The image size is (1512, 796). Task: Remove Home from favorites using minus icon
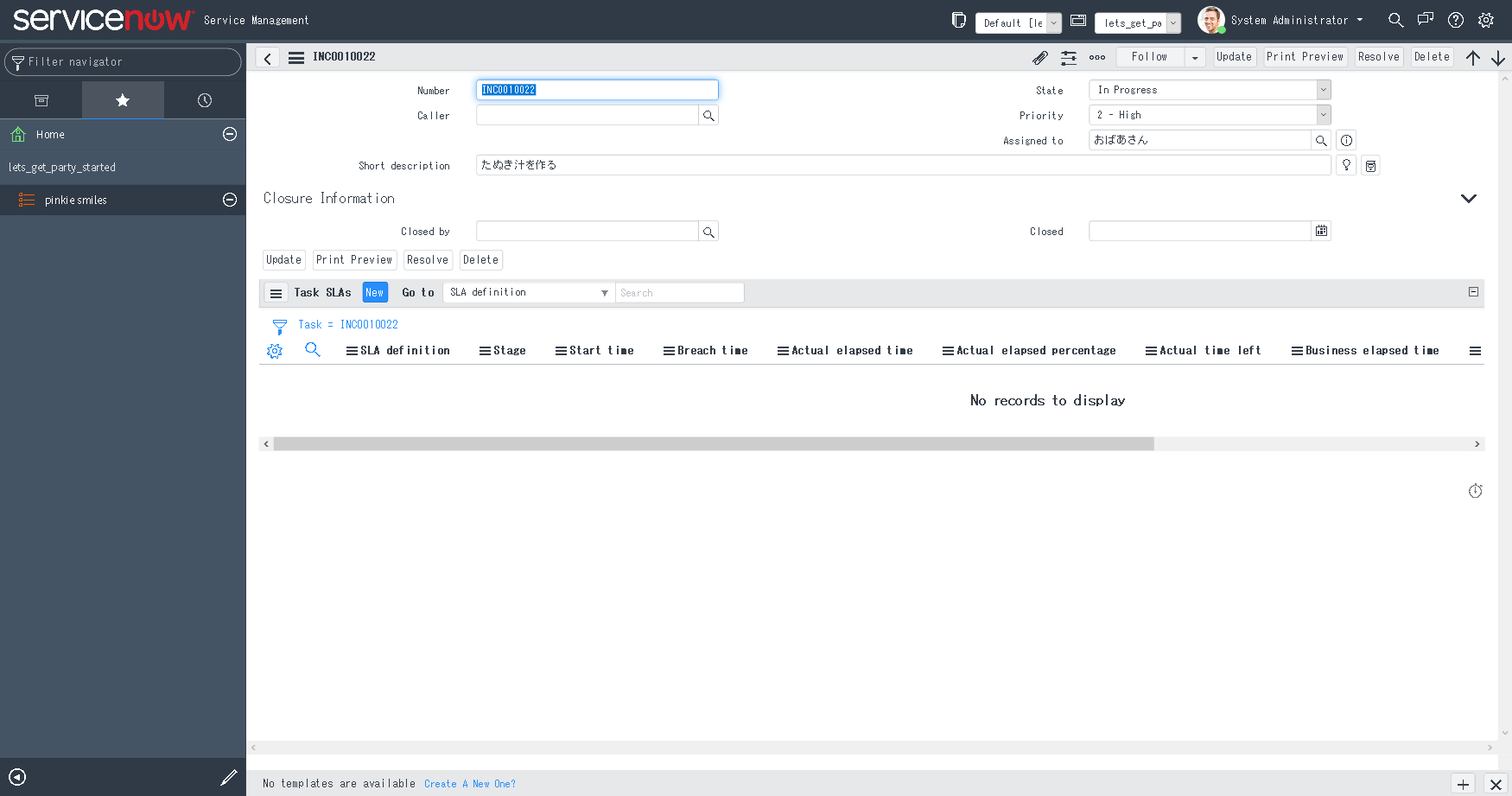pyautogui.click(x=229, y=134)
